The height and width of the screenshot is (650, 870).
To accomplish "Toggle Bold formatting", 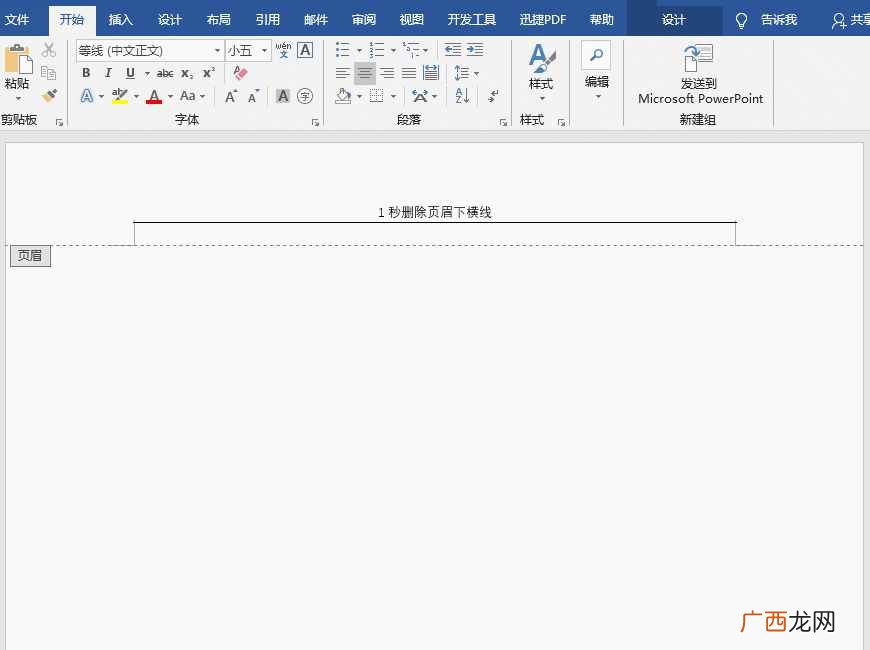I will 86,73.
